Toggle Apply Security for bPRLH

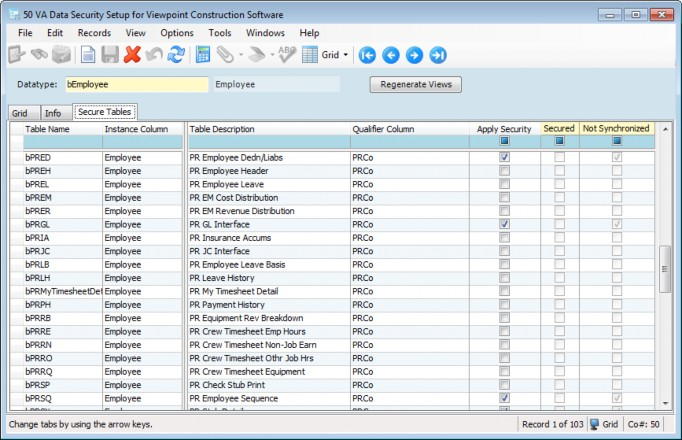click(x=504, y=278)
